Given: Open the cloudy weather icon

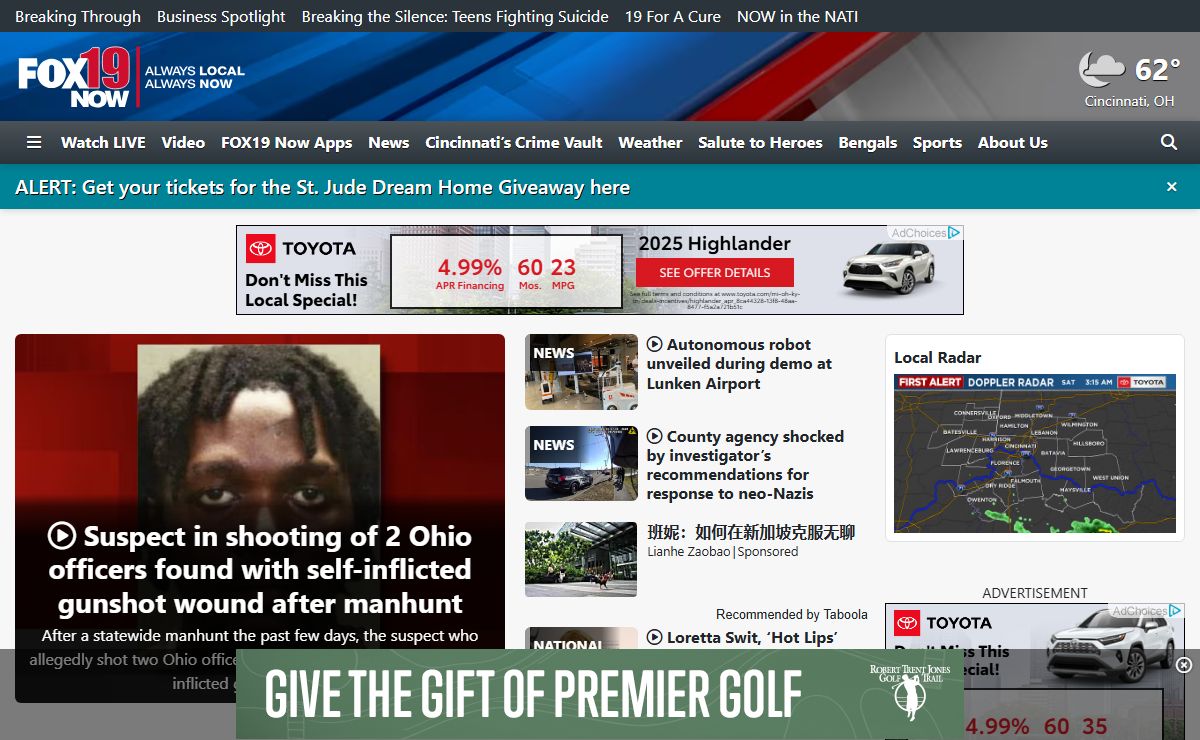Looking at the screenshot, I should (1101, 69).
